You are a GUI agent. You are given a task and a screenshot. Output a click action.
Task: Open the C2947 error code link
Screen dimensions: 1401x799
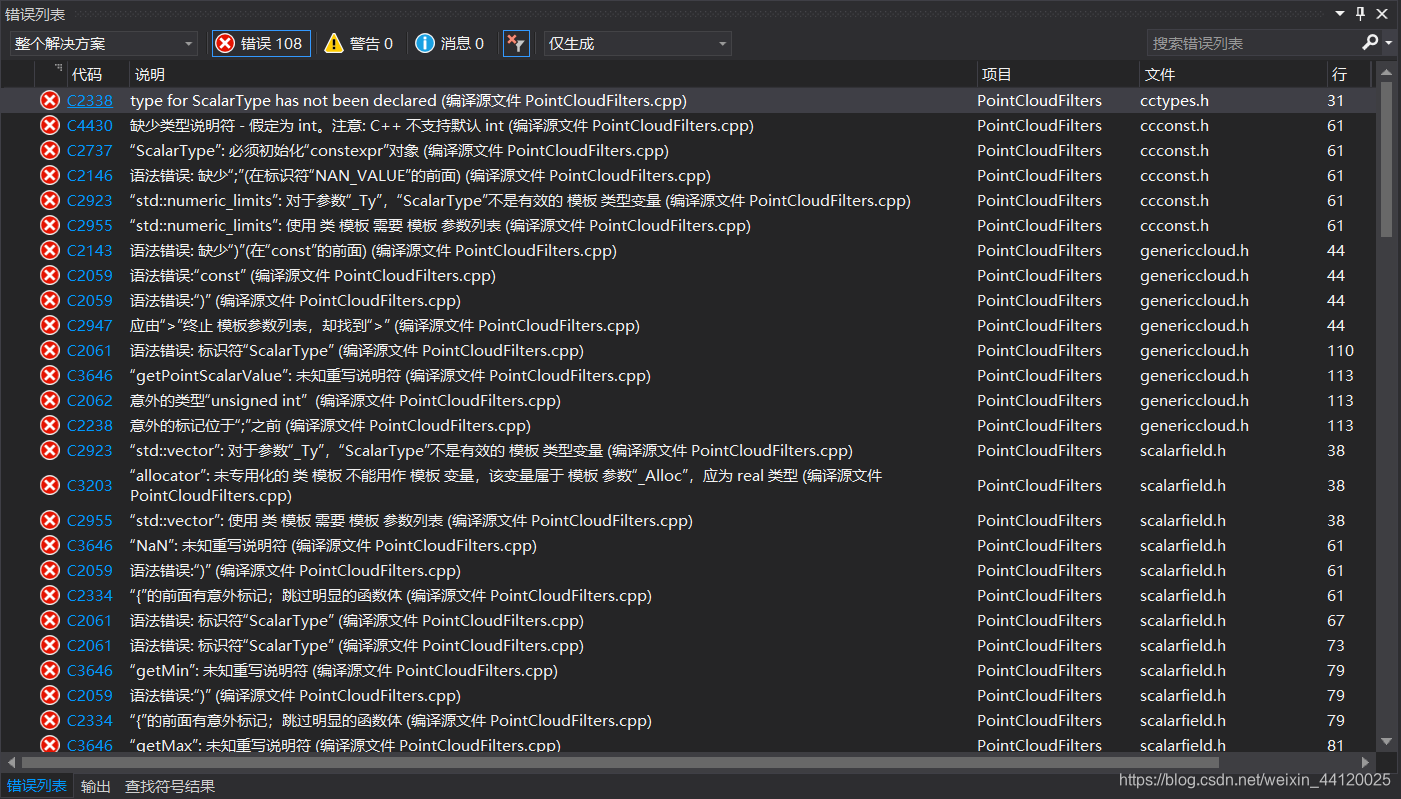pos(90,325)
